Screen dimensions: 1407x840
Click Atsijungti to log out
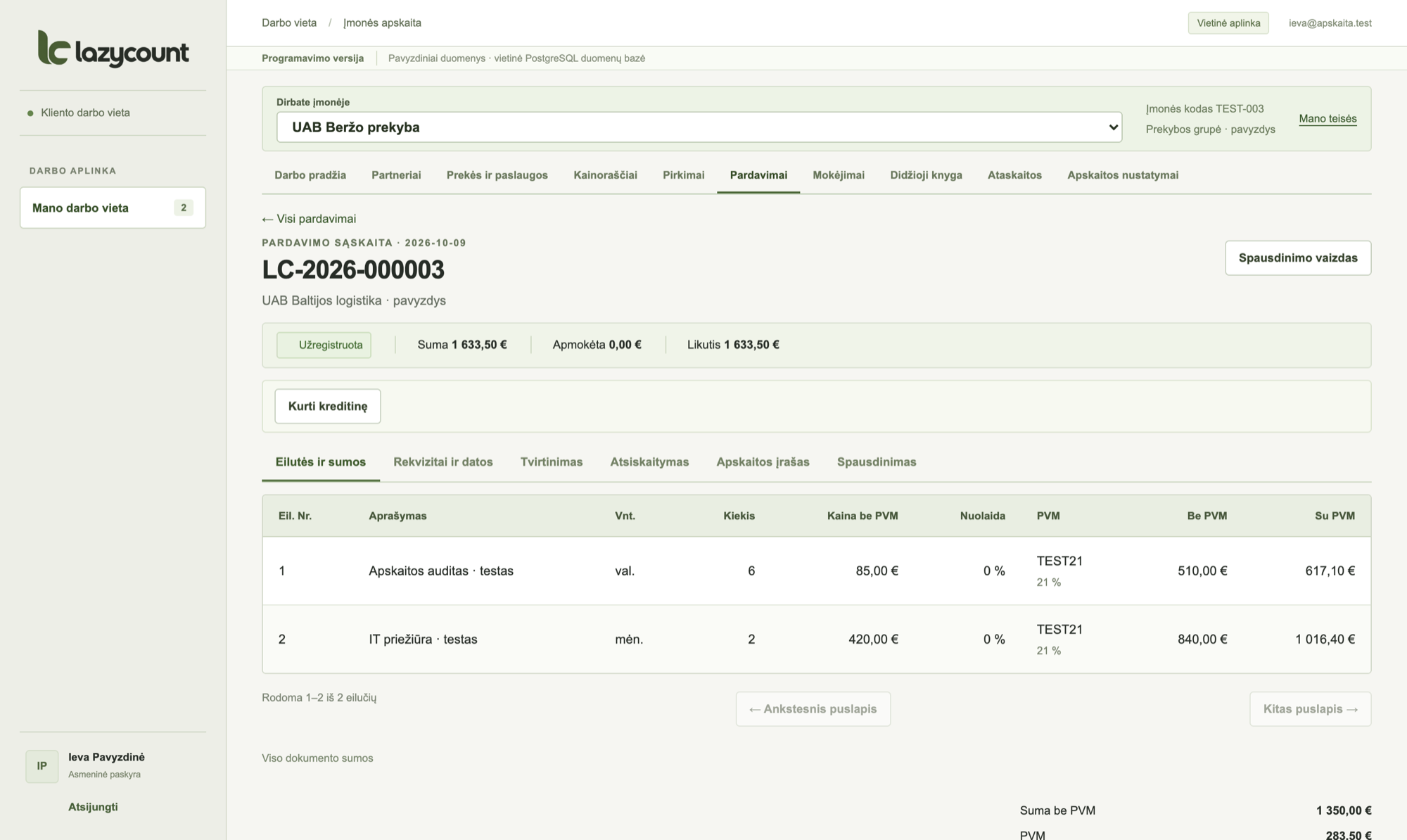pyautogui.click(x=93, y=807)
